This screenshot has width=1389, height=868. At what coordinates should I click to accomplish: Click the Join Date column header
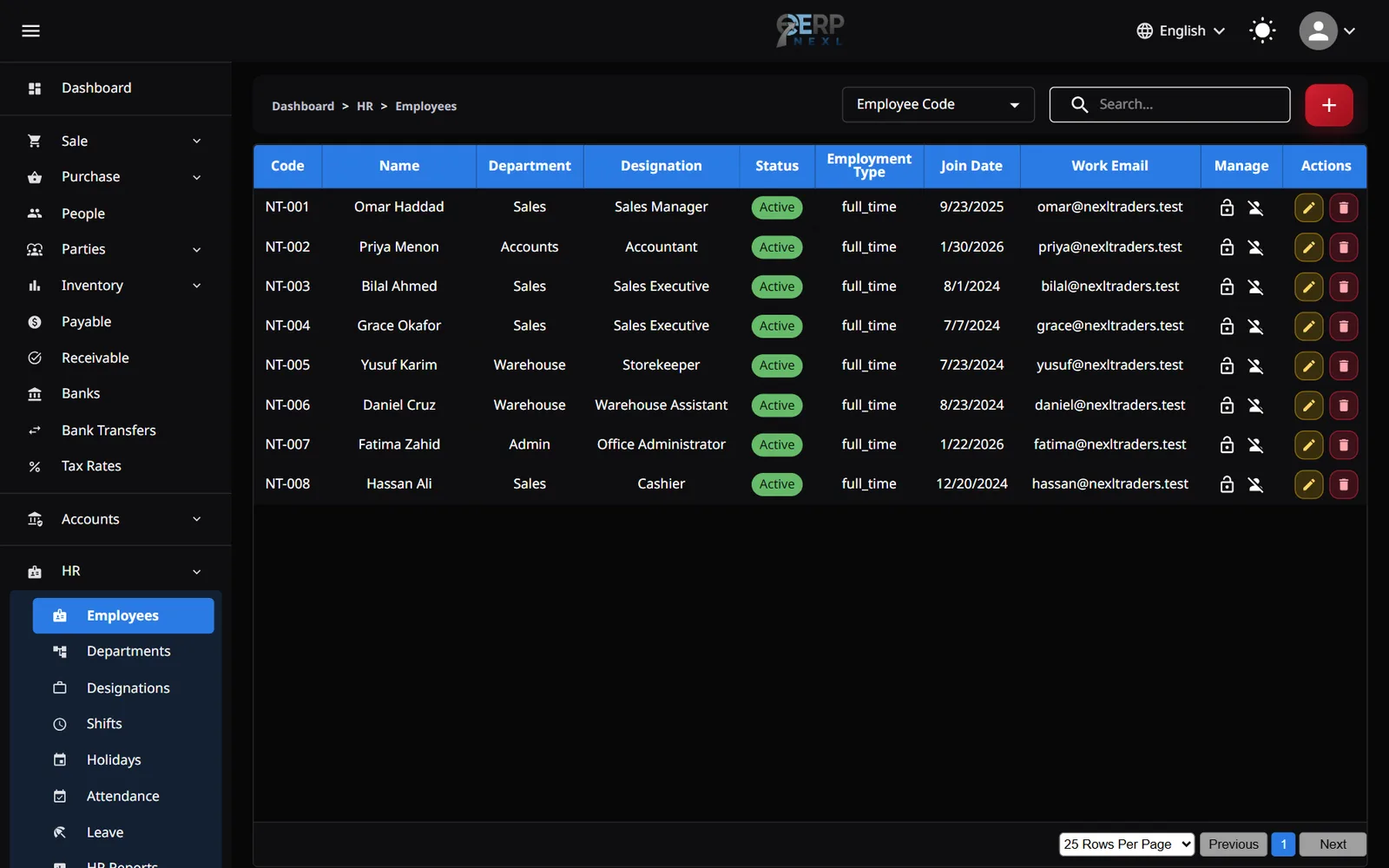971,166
